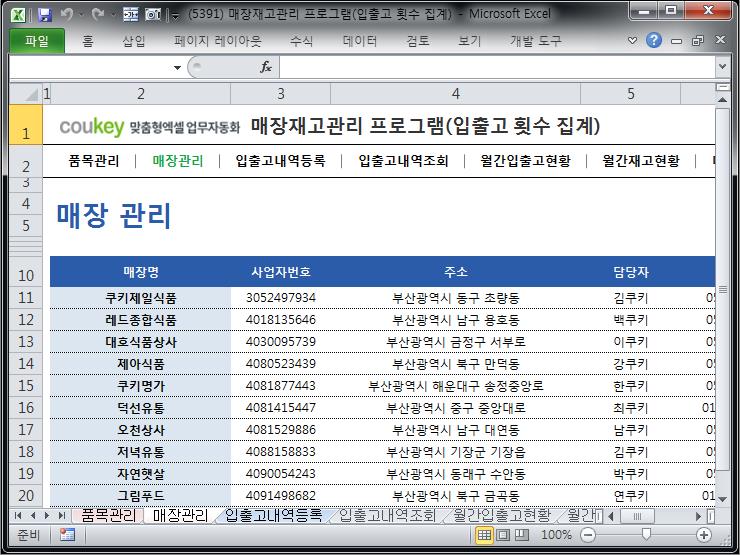The image size is (740, 555).
Task: Switch to Normal view icon in status bar
Action: 484,535
